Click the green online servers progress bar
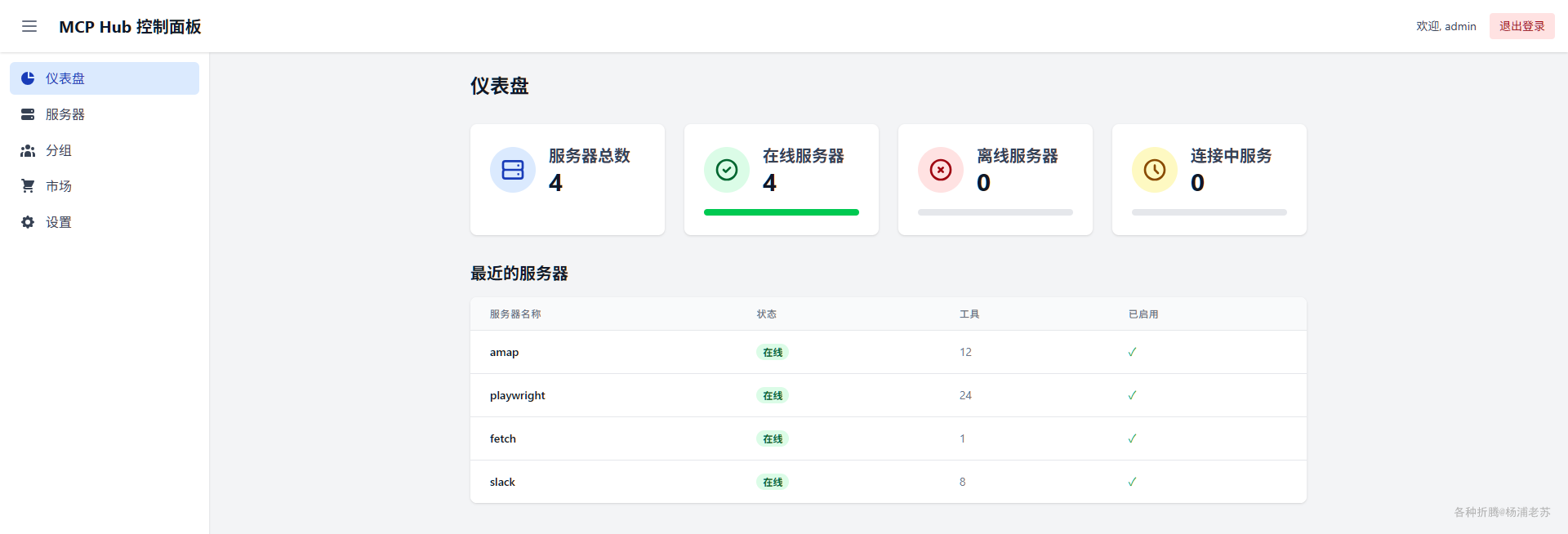This screenshot has width=1568, height=534. [782, 212]
